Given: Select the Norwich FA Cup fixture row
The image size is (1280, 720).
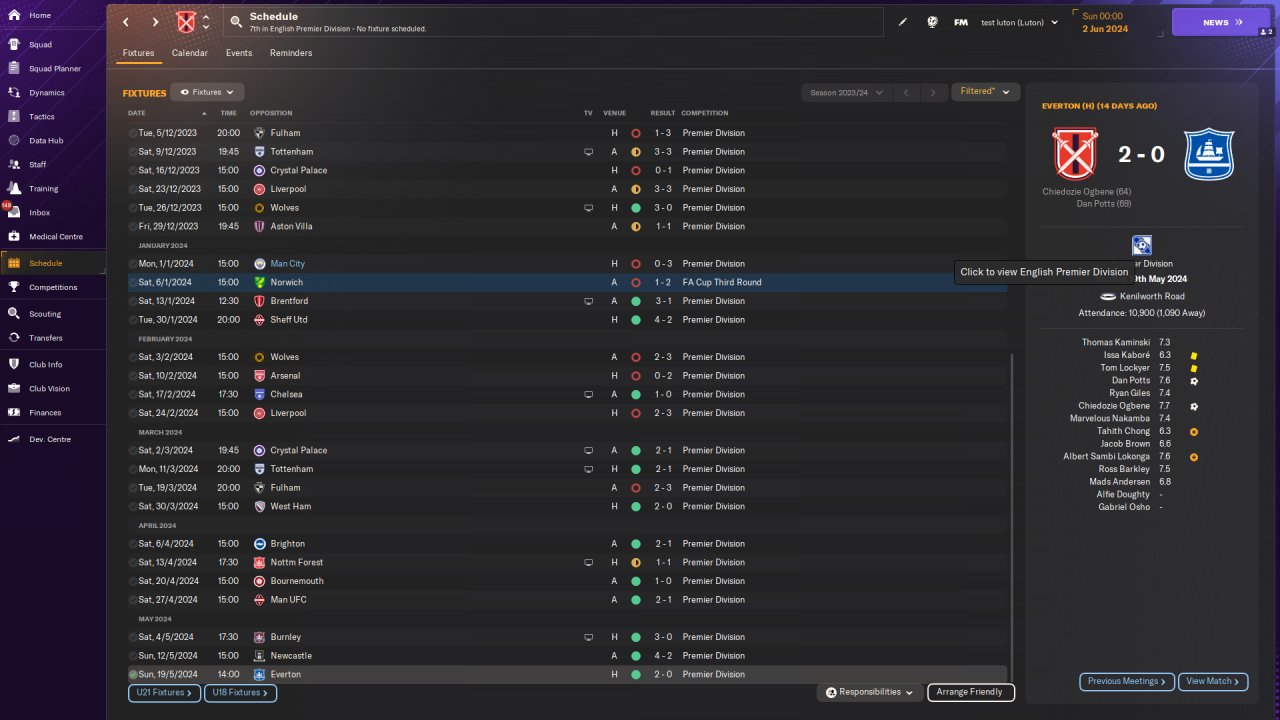Looking at the screenshot, I should [567, 282].
